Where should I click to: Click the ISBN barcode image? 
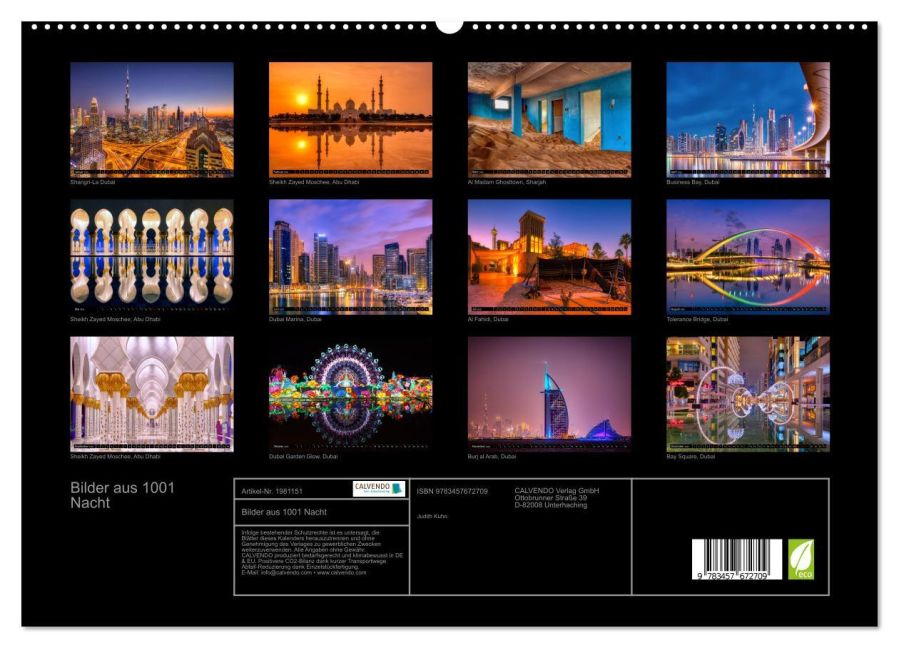(x=736, y=560)
